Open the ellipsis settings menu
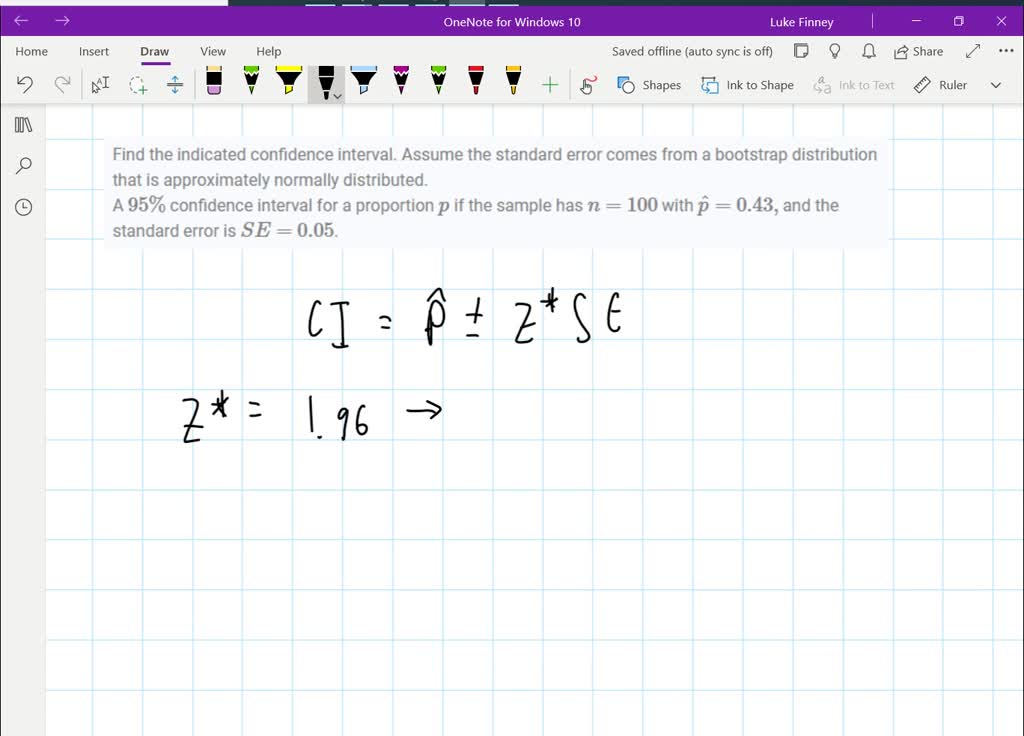 pos(1005,51)
